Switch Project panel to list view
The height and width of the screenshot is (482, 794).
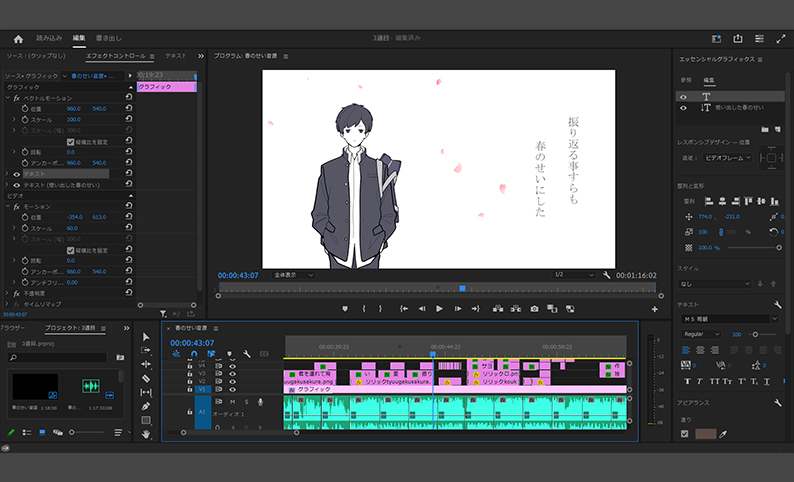tap(27, 432)
